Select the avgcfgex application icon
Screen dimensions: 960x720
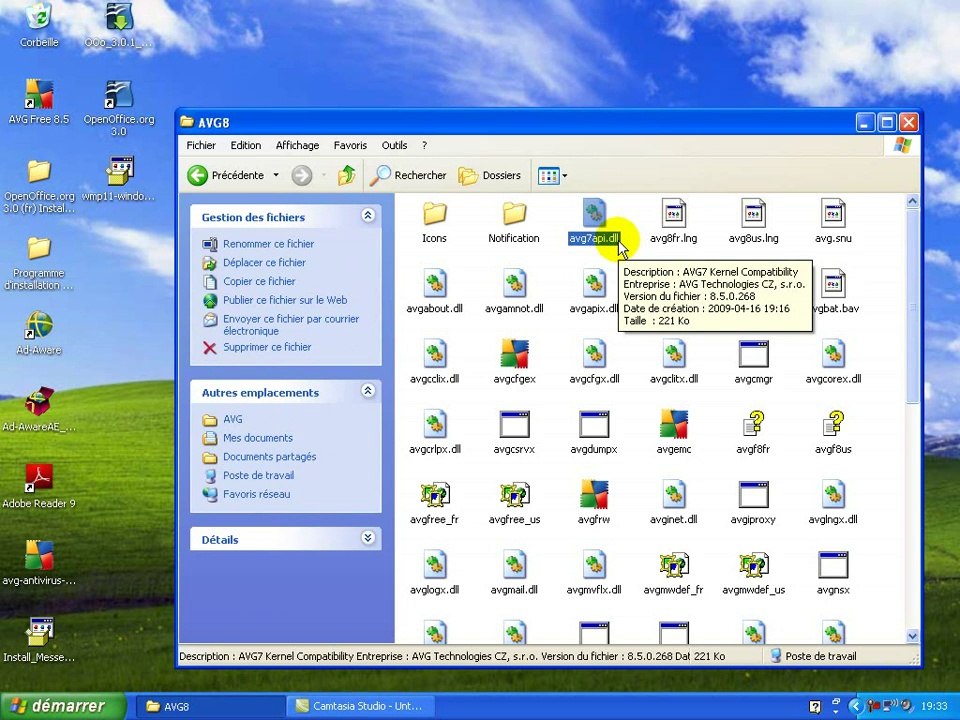[x=514, y=354]
